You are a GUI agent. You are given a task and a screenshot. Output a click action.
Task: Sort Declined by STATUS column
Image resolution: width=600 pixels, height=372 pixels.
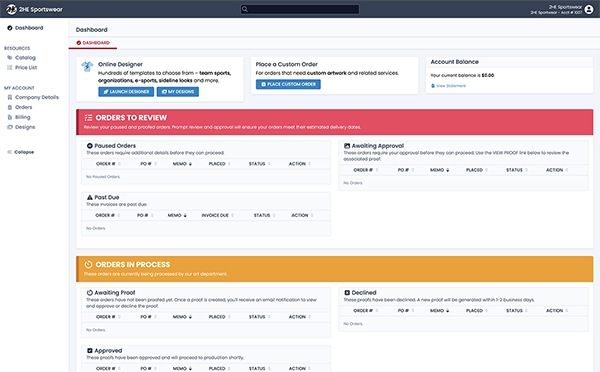tap(517, 311)
